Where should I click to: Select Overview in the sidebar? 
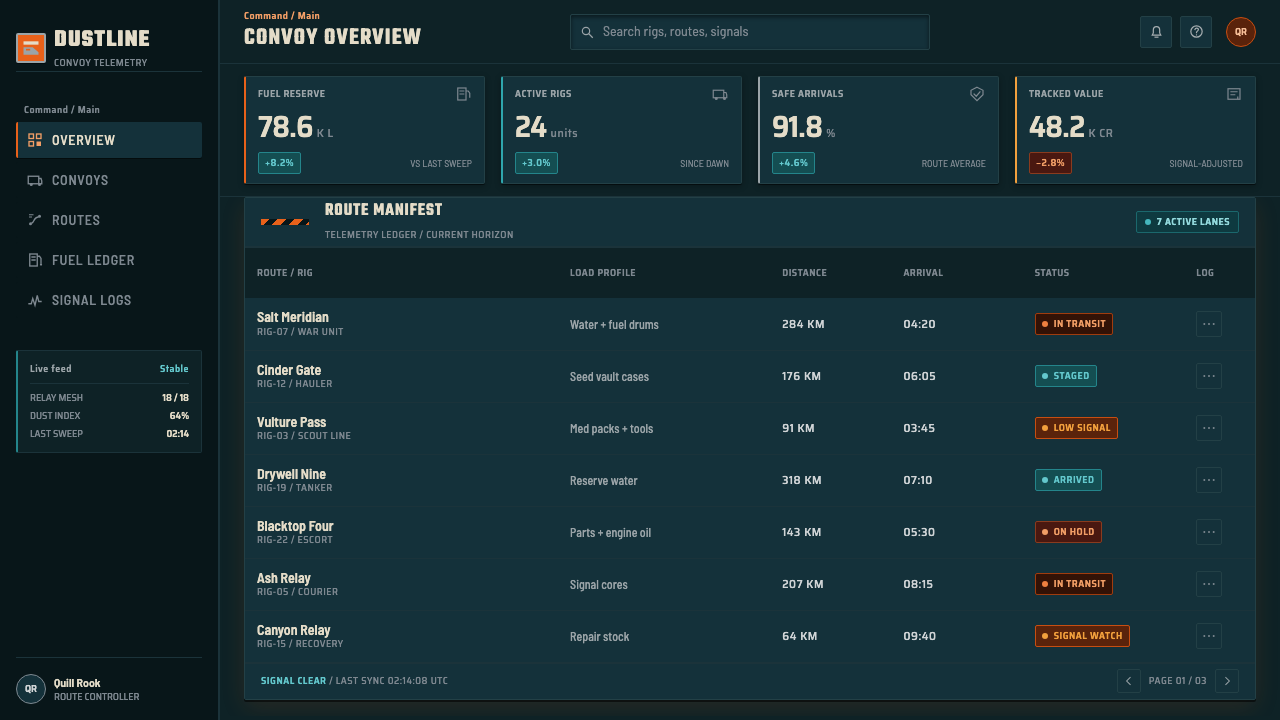point(109,140)
